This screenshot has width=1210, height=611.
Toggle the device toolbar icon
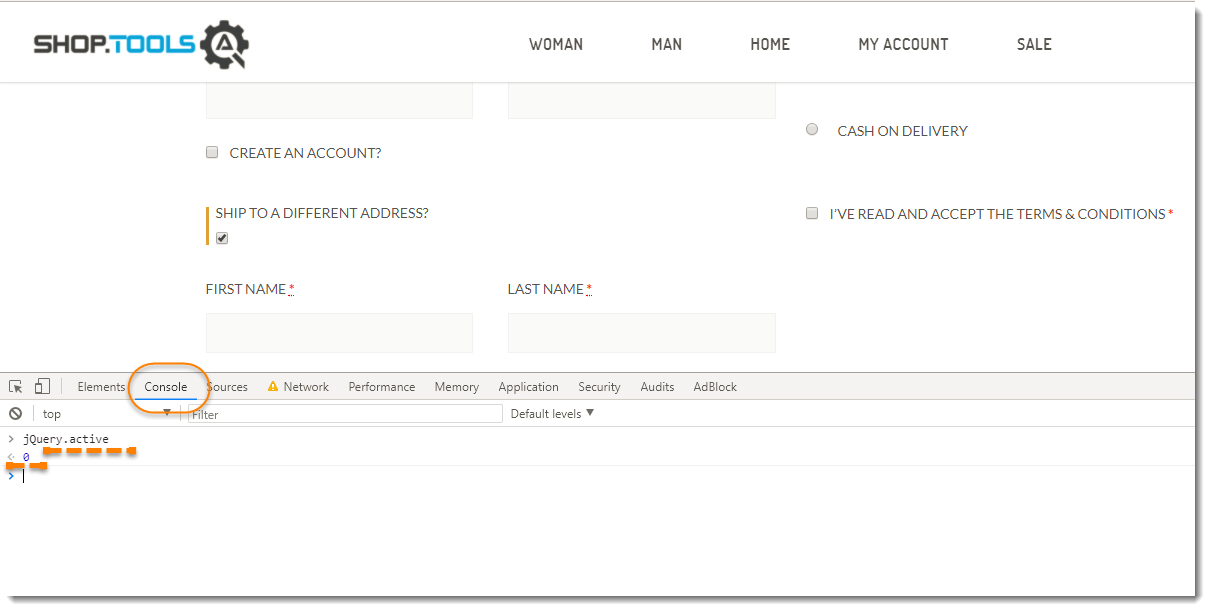[x=42, y=386]
